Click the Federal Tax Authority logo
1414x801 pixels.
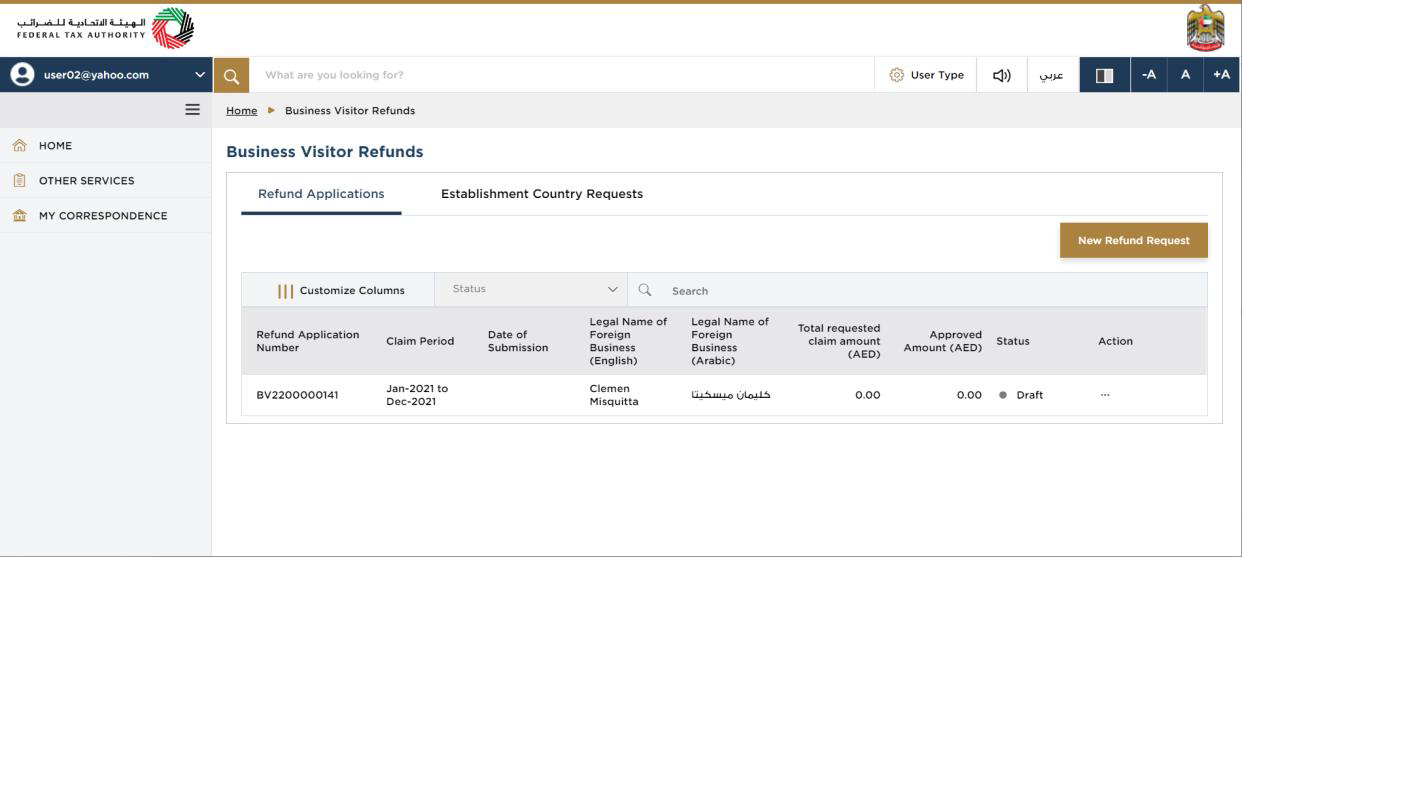point(106,29)
